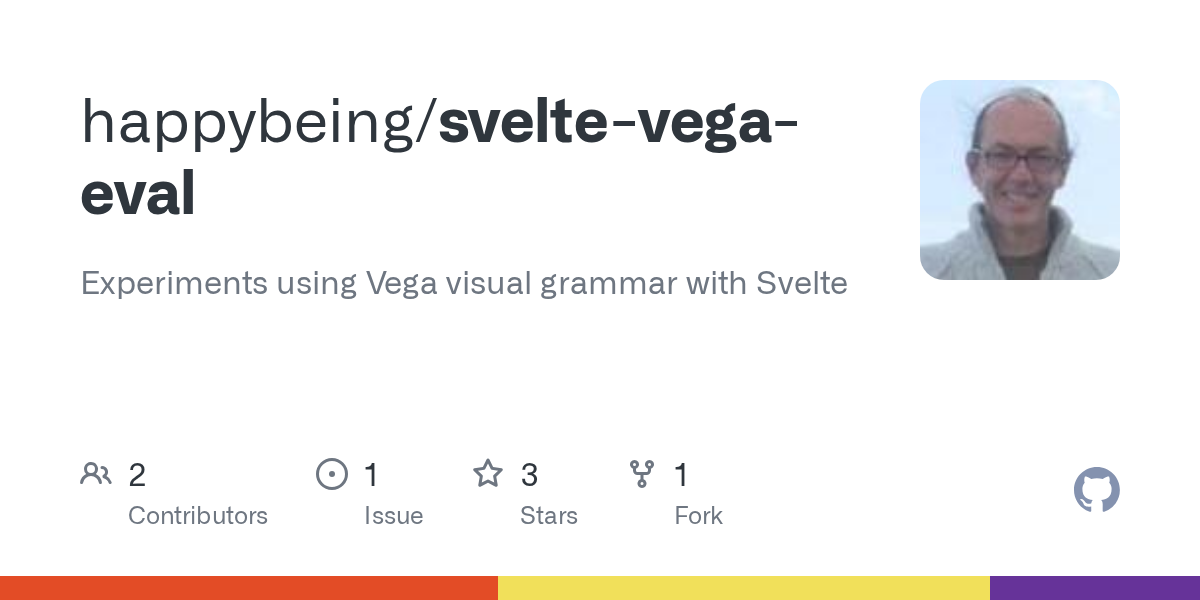Click the stars count number 3
This screenshot has height=600, width=1200.
click(530, 475)
